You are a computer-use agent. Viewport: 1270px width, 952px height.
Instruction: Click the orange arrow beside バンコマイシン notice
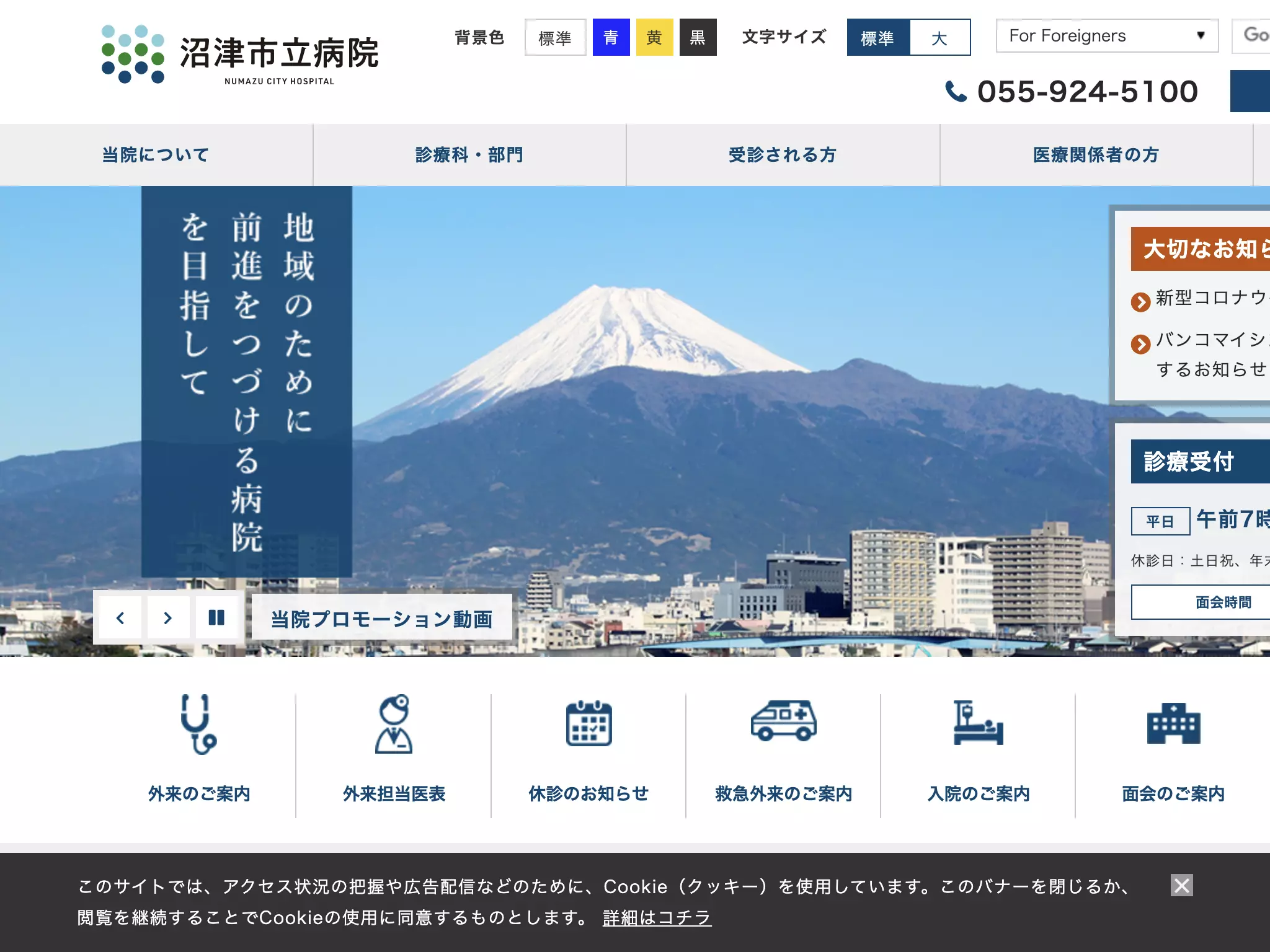(x=1140, y=343)
